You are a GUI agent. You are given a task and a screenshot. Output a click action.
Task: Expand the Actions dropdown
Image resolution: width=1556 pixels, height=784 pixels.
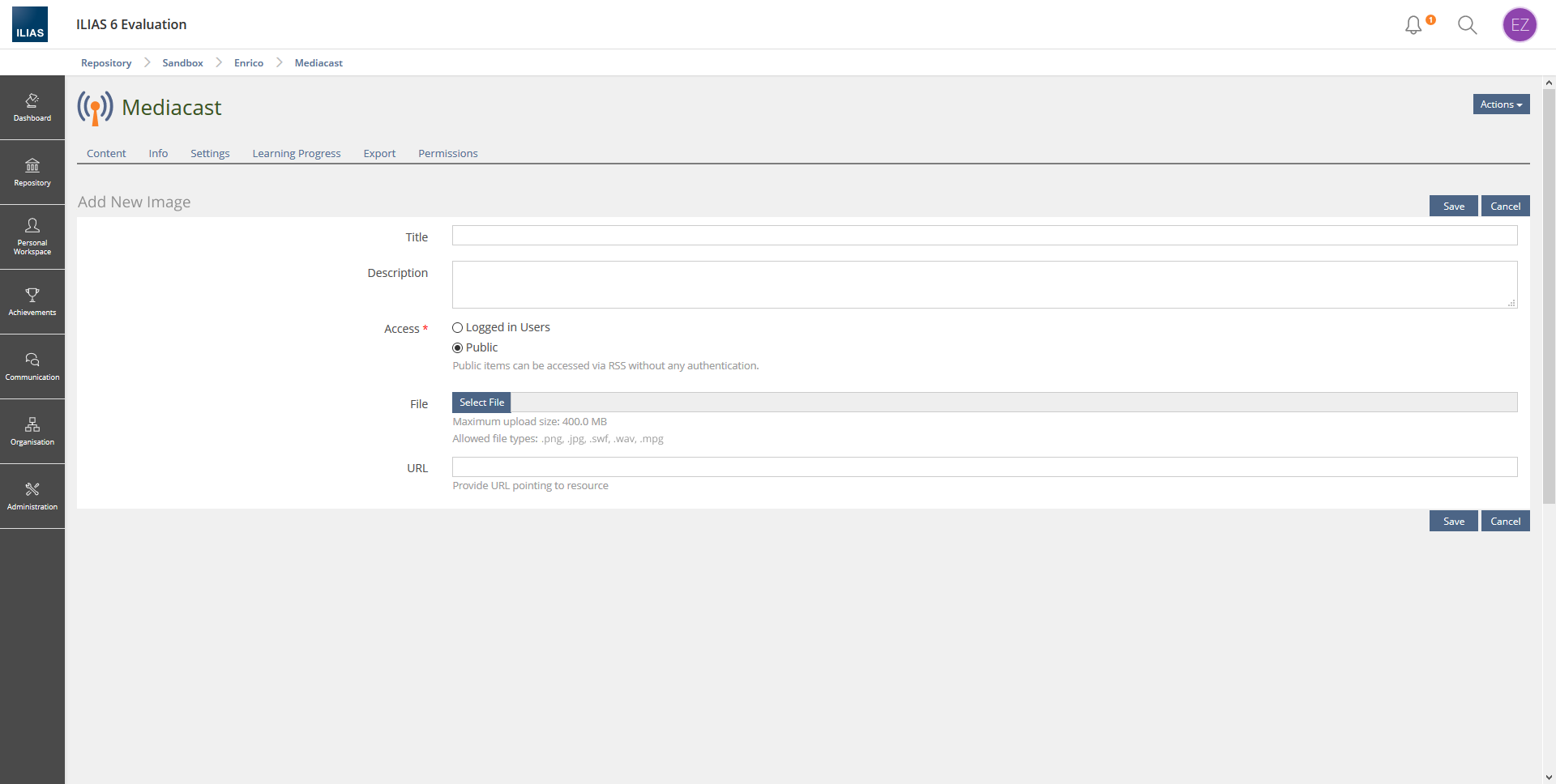[1501, 104]
